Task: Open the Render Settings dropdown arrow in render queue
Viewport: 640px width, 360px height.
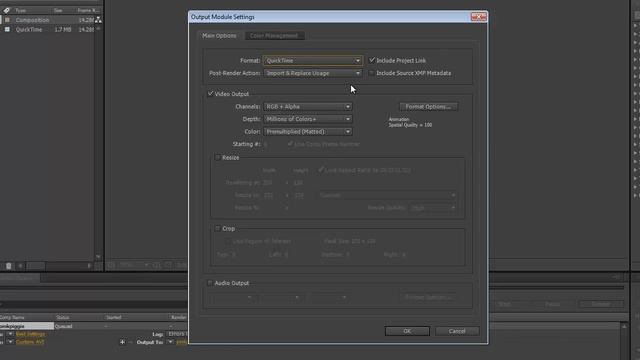Action: coord(10,334)
